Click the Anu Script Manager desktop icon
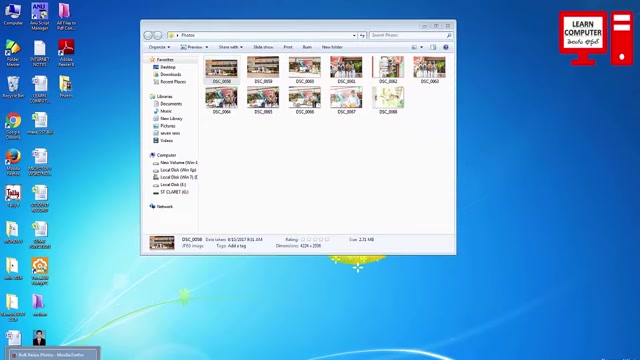 tap(40, 16)
